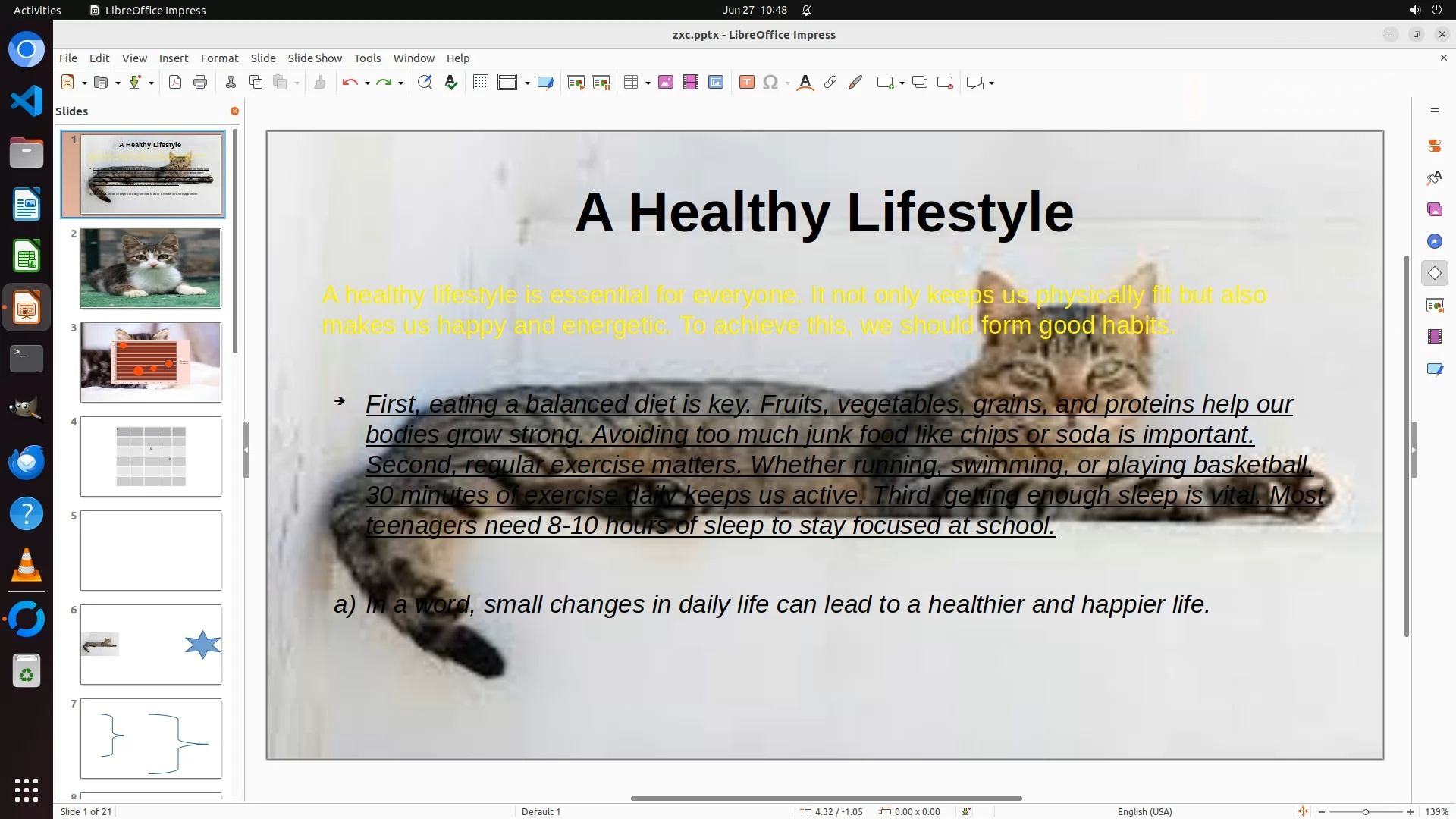Open the Slide Show menu
Image resolution: width=1456 pixels, height=819 pixels.
pos(315,58)
